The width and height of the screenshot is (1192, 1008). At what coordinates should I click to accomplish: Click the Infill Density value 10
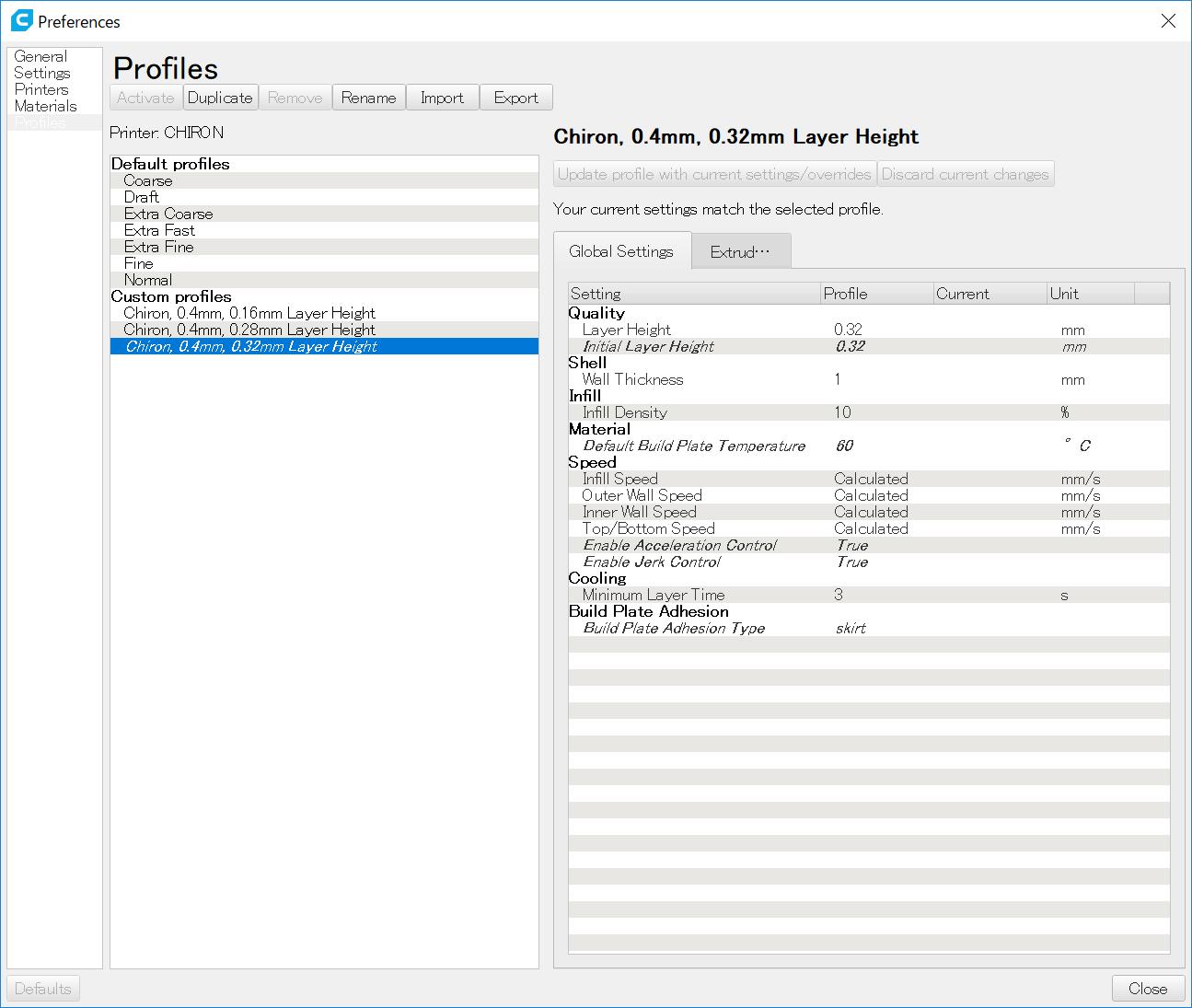click(842, 412)
